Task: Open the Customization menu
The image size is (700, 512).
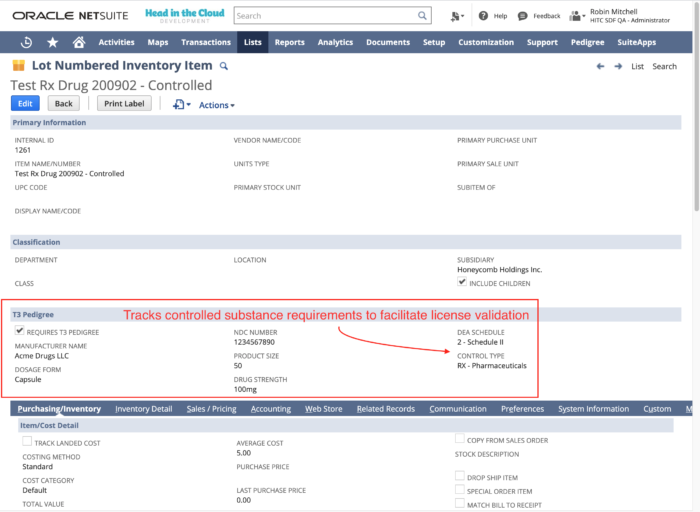Action: 486,42
